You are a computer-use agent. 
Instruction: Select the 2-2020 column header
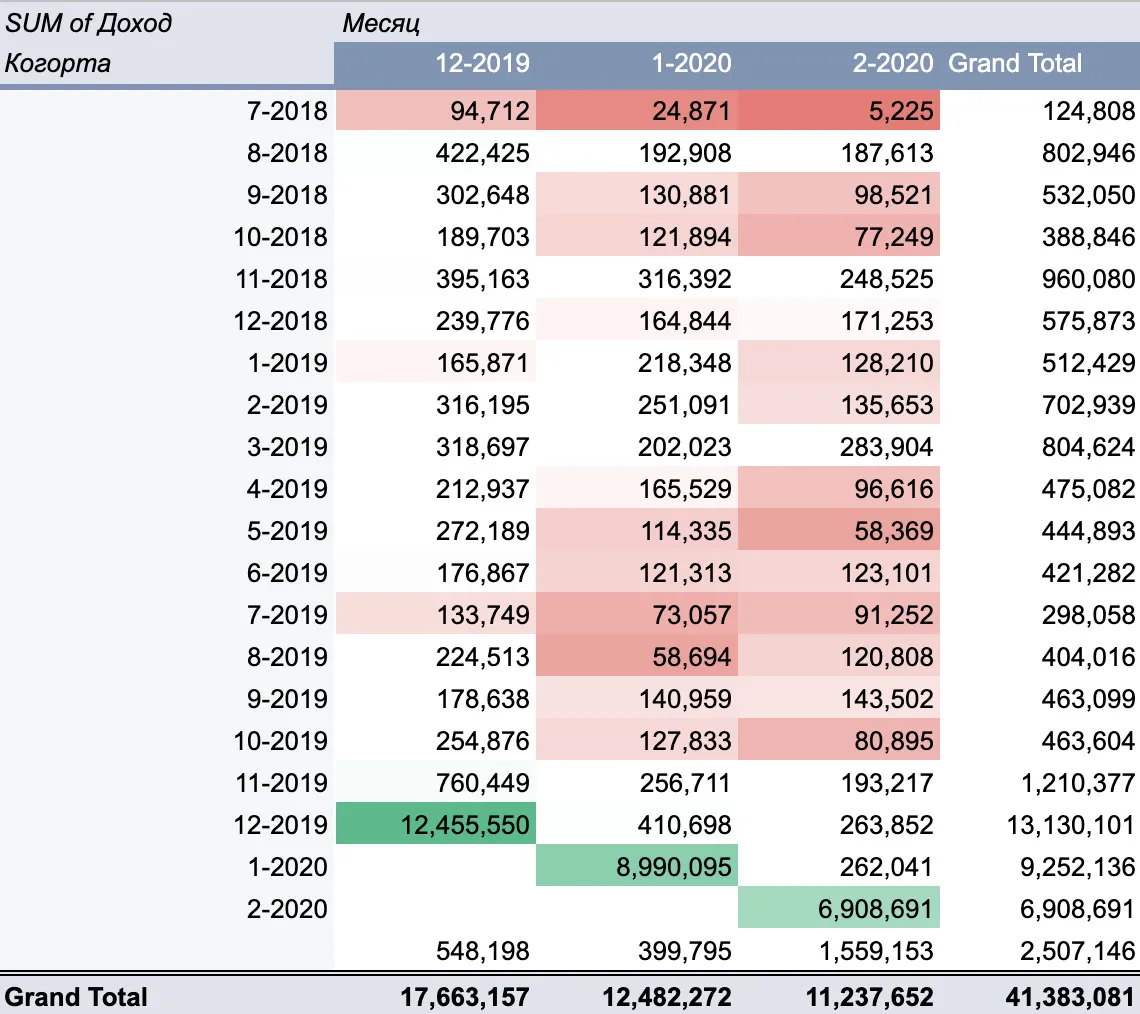839,63
